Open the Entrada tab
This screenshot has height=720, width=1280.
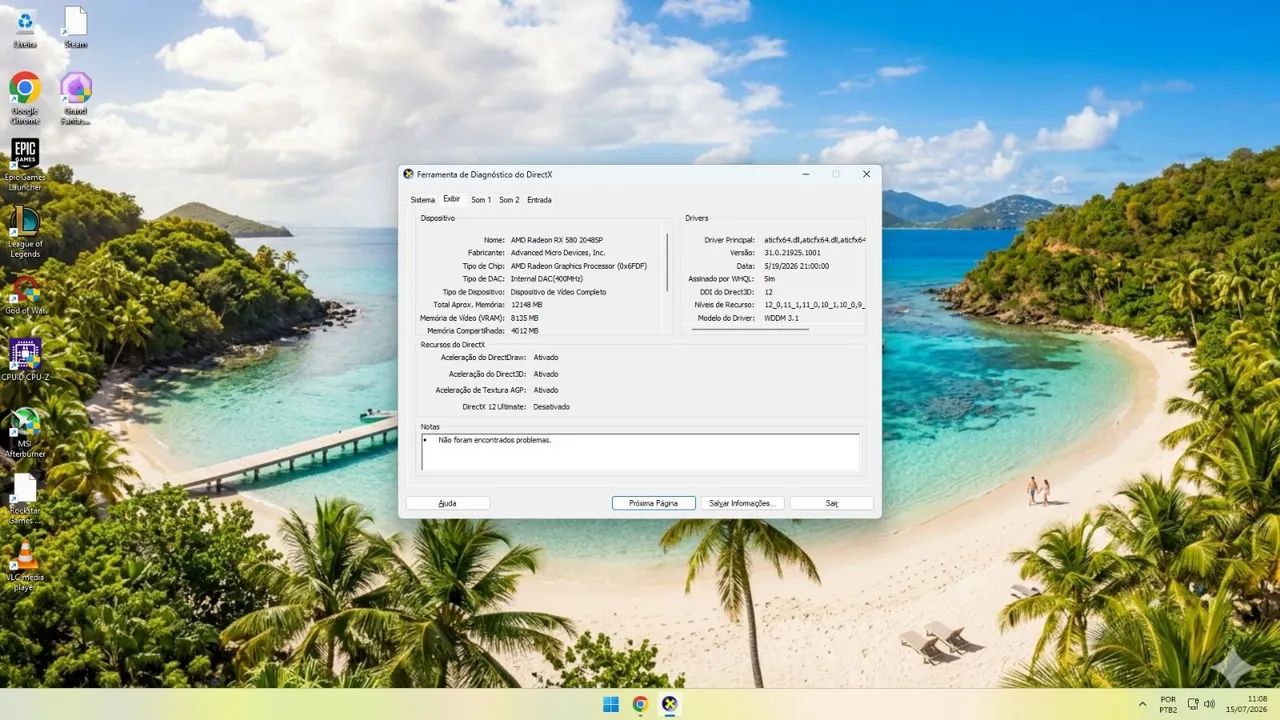539,200
